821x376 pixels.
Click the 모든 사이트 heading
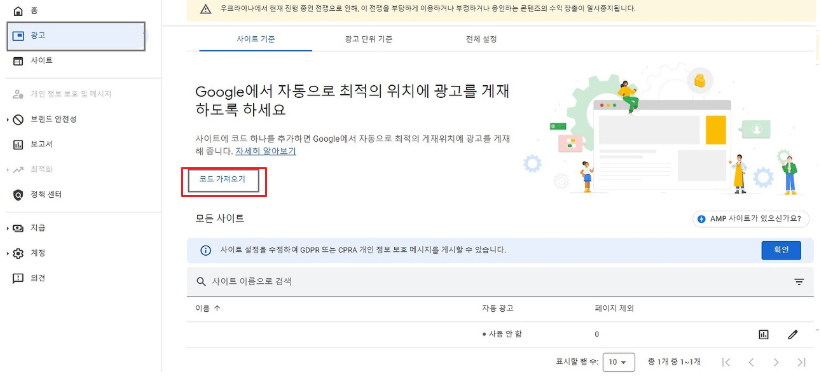(220, 219)
